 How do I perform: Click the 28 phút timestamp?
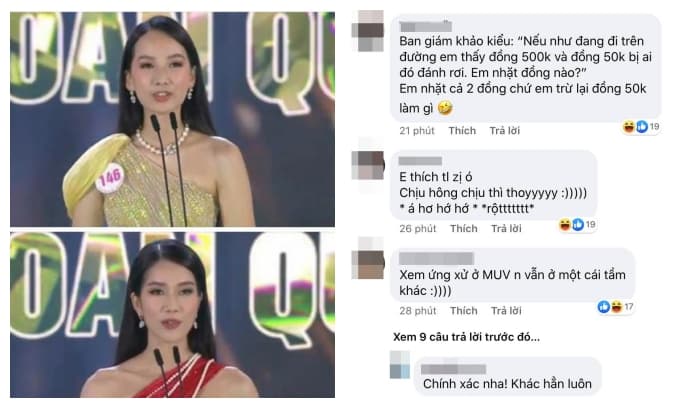click(418, 310)
